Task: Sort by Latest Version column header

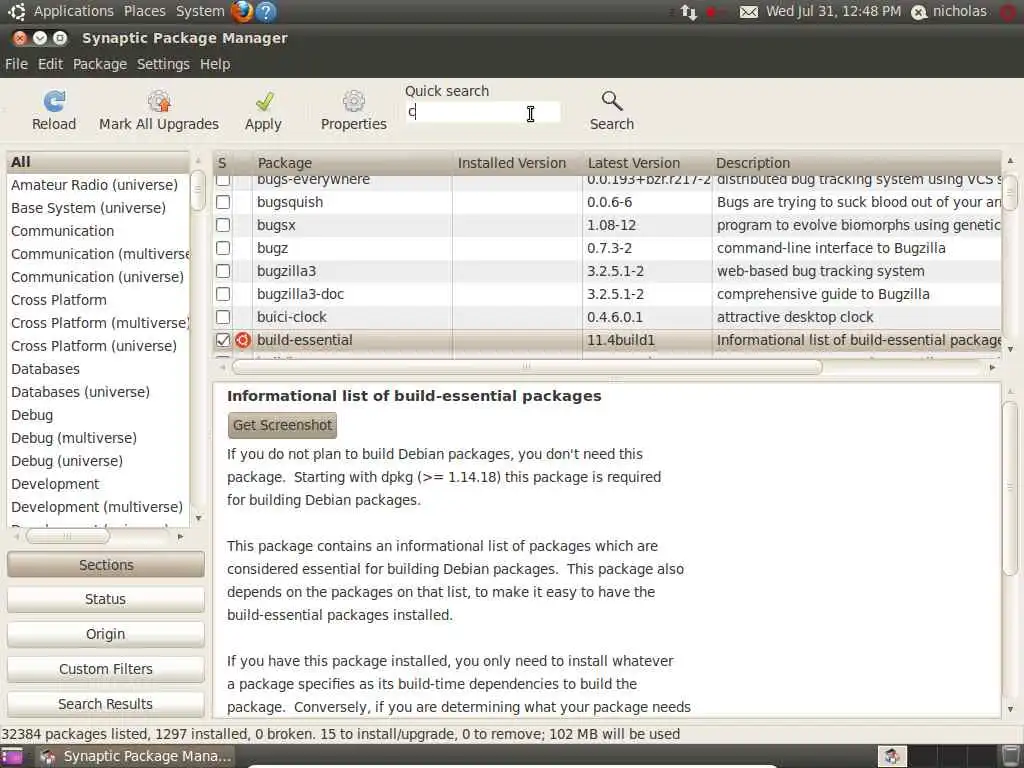Action: (647, 163)
